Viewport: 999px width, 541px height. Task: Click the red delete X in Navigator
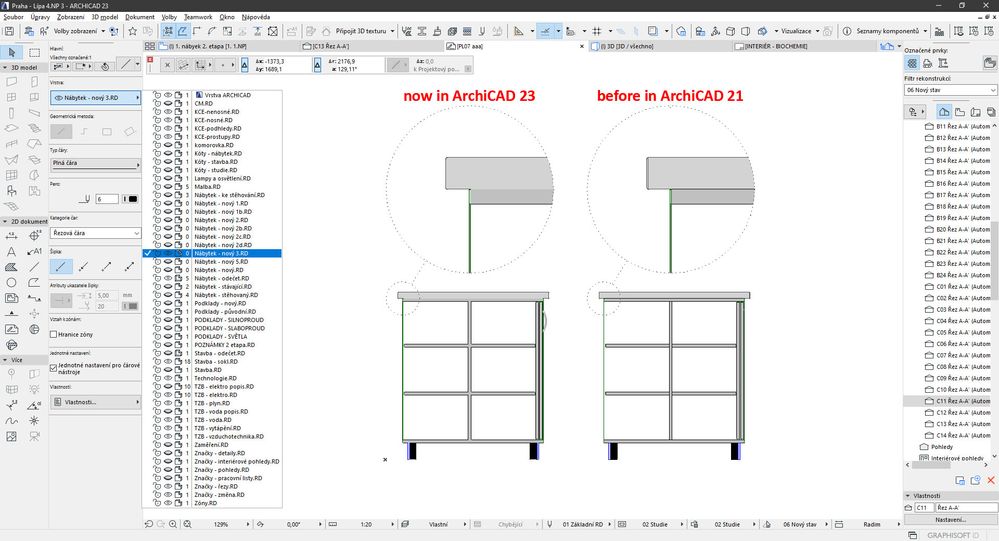(x=991, y=480)
